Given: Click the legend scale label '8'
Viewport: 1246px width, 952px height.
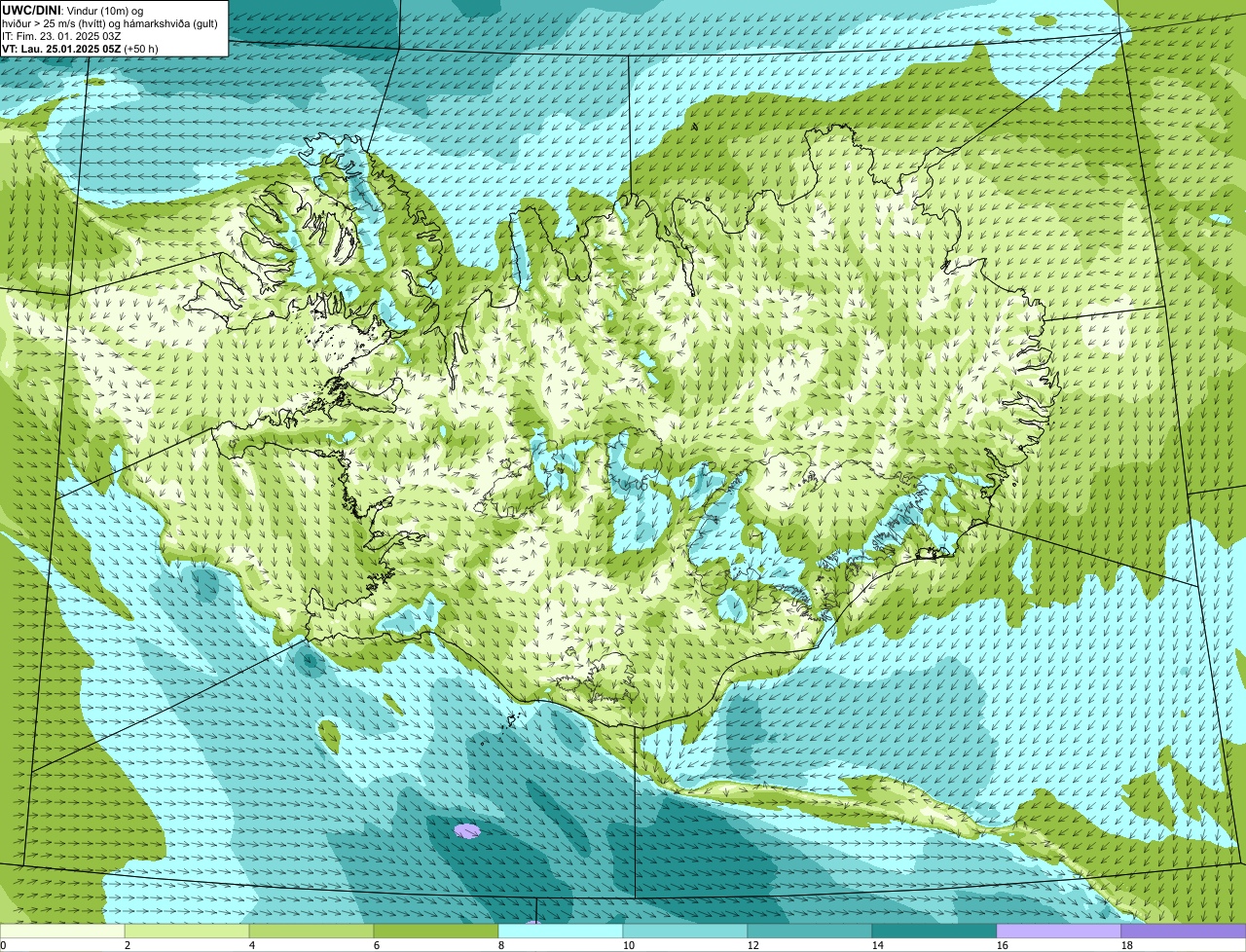Looking at the screenshot, I should pos(501,945).
